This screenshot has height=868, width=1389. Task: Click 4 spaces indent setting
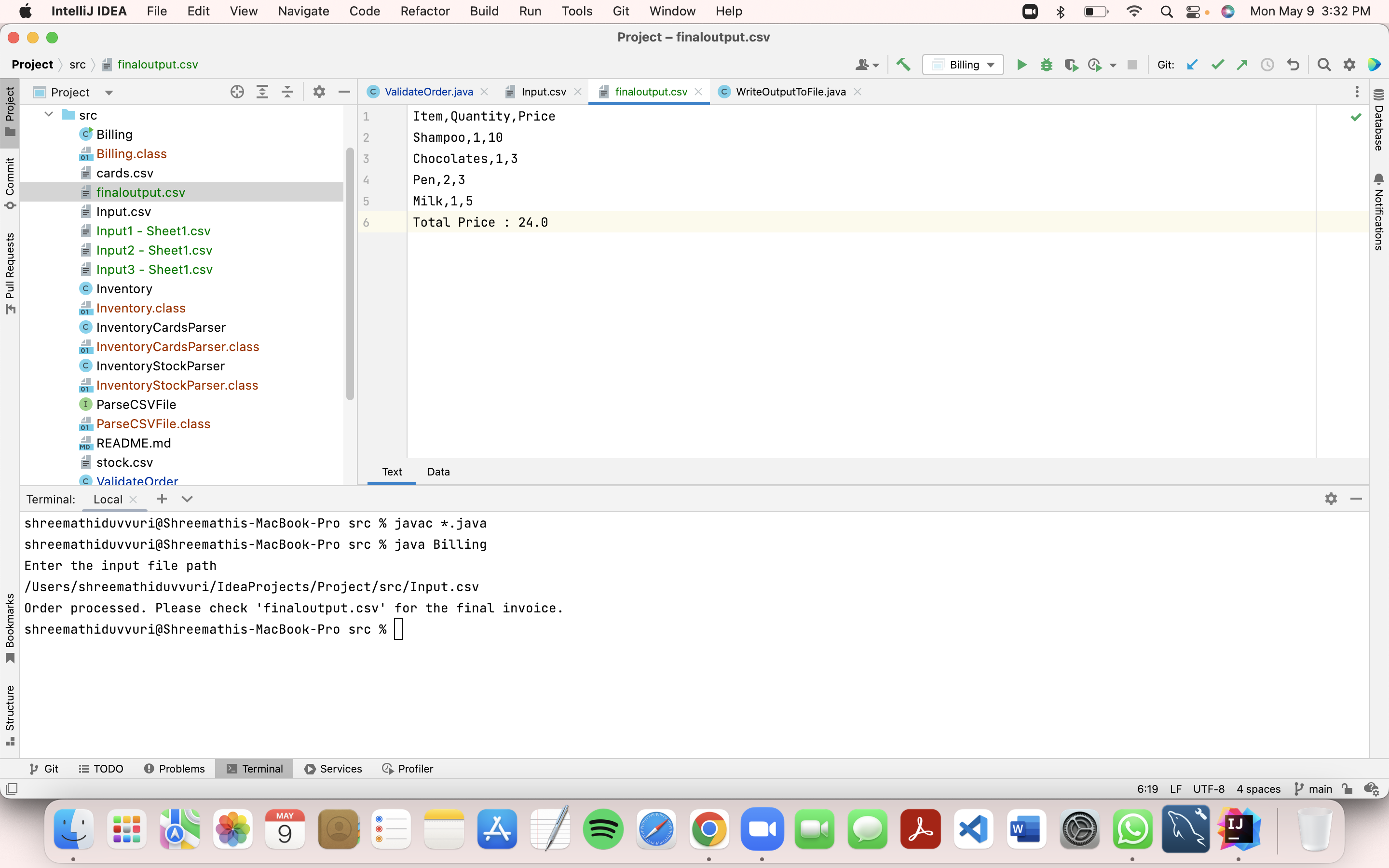click(x=1258, y=789)
